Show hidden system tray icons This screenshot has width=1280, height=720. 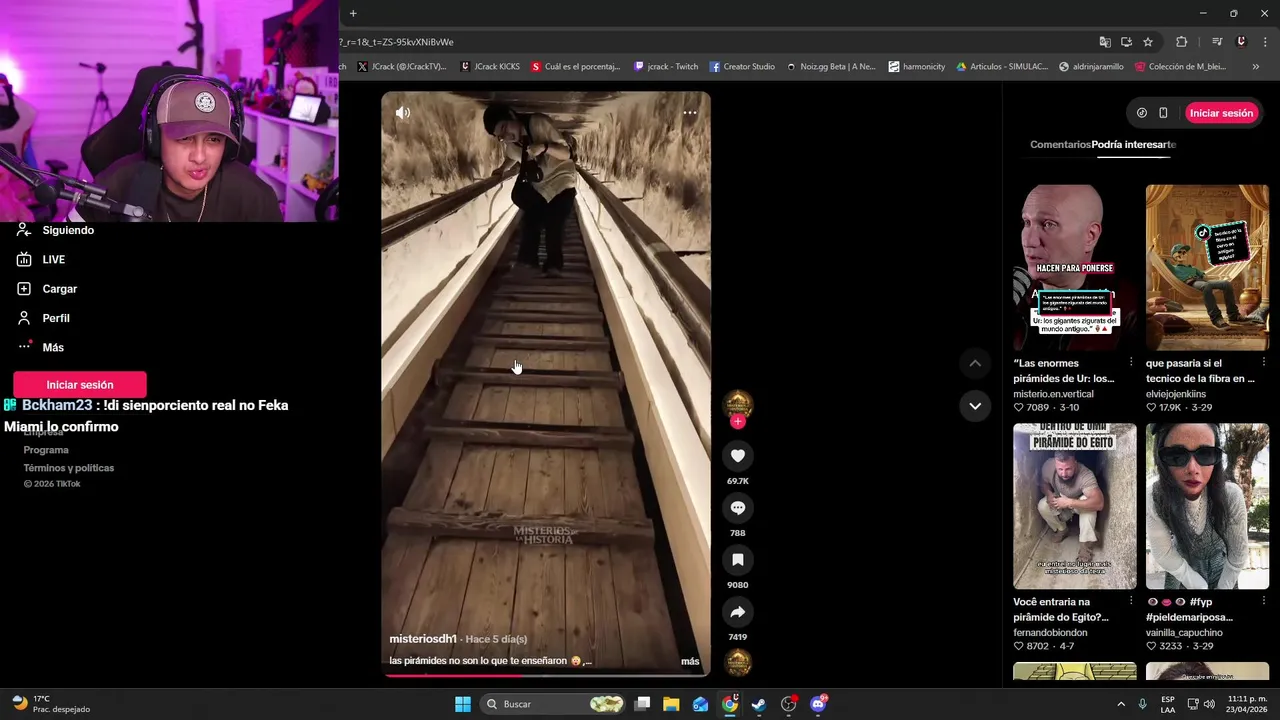(1121, 704)
